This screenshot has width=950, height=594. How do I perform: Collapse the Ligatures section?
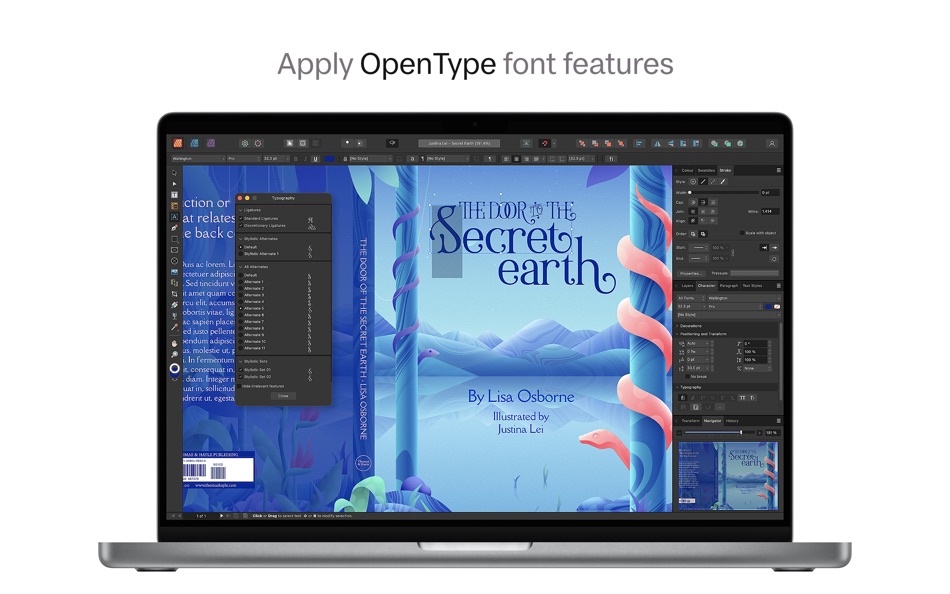tap(241, 210)
